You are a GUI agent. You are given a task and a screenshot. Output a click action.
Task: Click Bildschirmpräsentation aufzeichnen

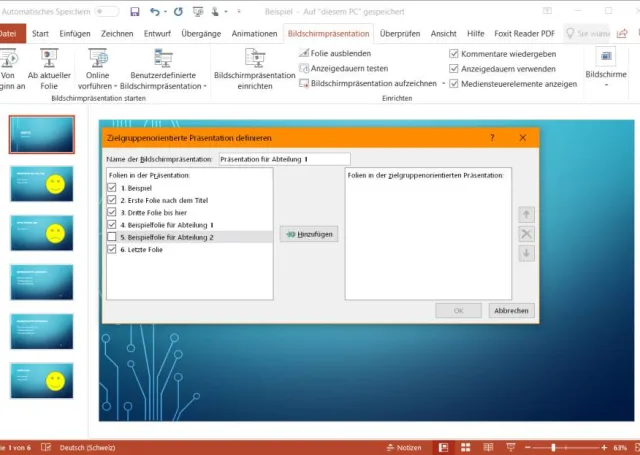(368, 83)
